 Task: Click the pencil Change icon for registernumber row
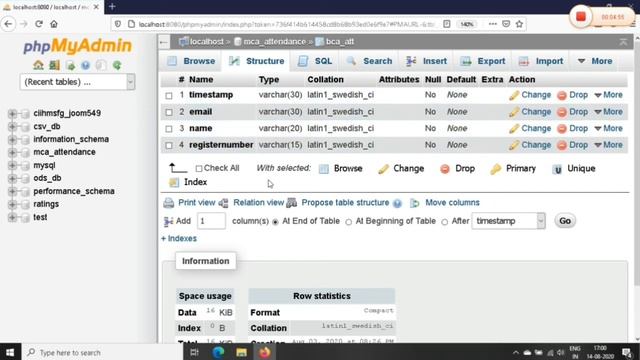point(514,145)
